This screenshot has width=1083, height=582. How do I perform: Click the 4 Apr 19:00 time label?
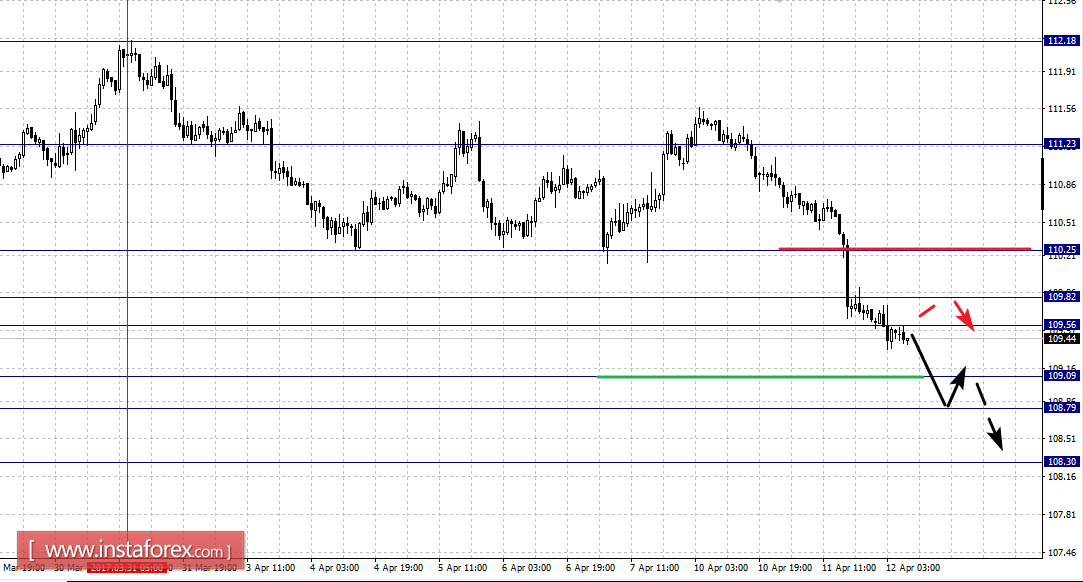pos(399,568)
